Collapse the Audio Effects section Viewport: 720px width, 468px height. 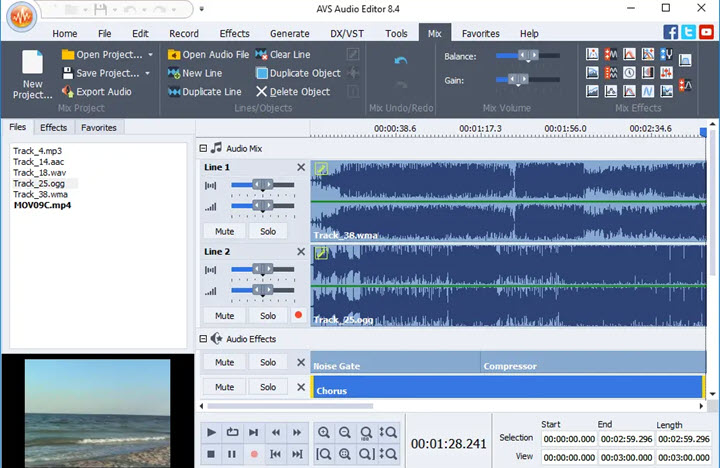pos(202,339)
